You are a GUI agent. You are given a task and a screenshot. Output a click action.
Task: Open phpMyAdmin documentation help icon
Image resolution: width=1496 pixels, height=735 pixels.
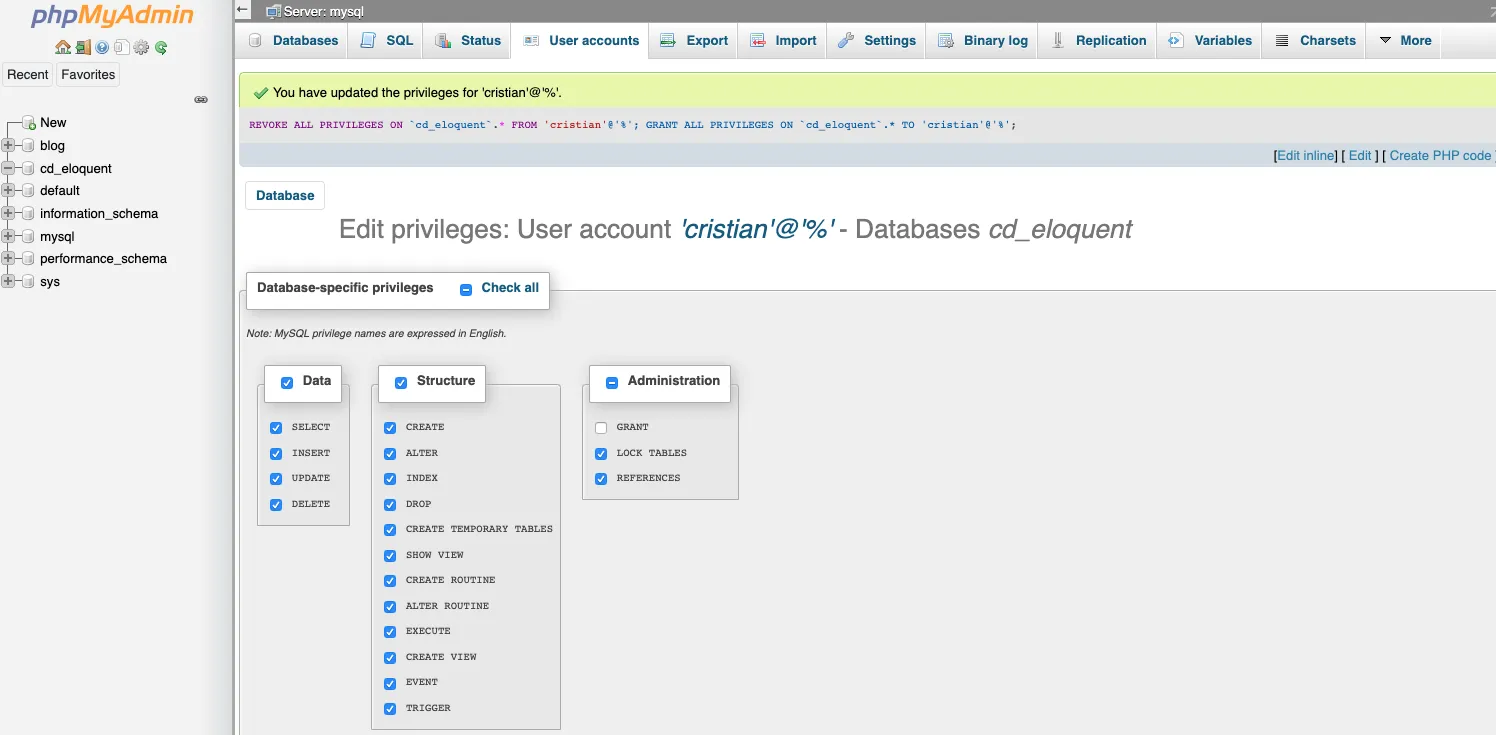[x=102, y=47]
